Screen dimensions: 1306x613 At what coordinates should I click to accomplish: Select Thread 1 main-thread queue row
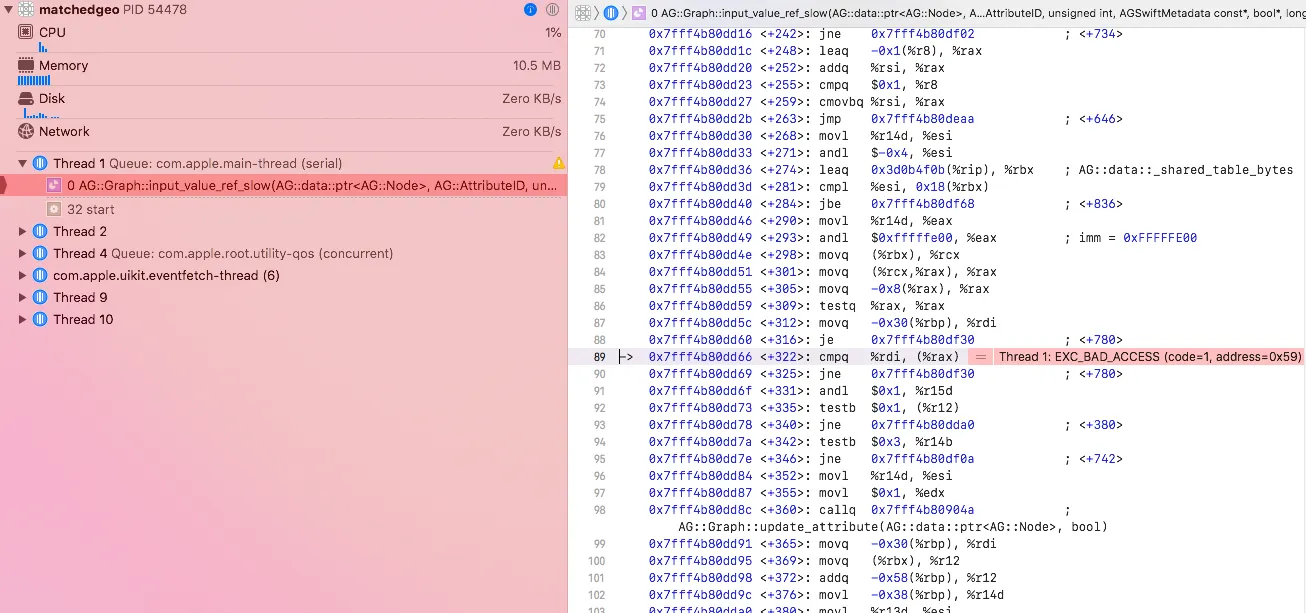283,163
